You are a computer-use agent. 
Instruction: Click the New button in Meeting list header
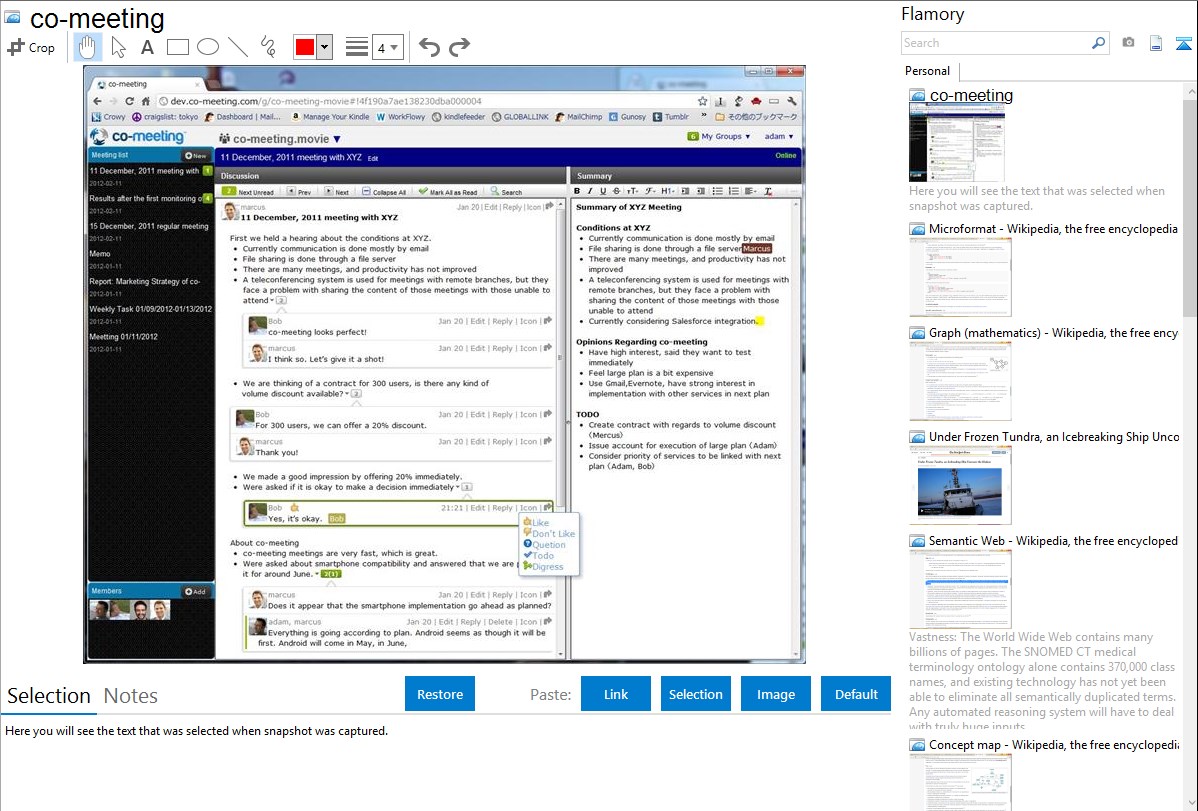[196, 155]
